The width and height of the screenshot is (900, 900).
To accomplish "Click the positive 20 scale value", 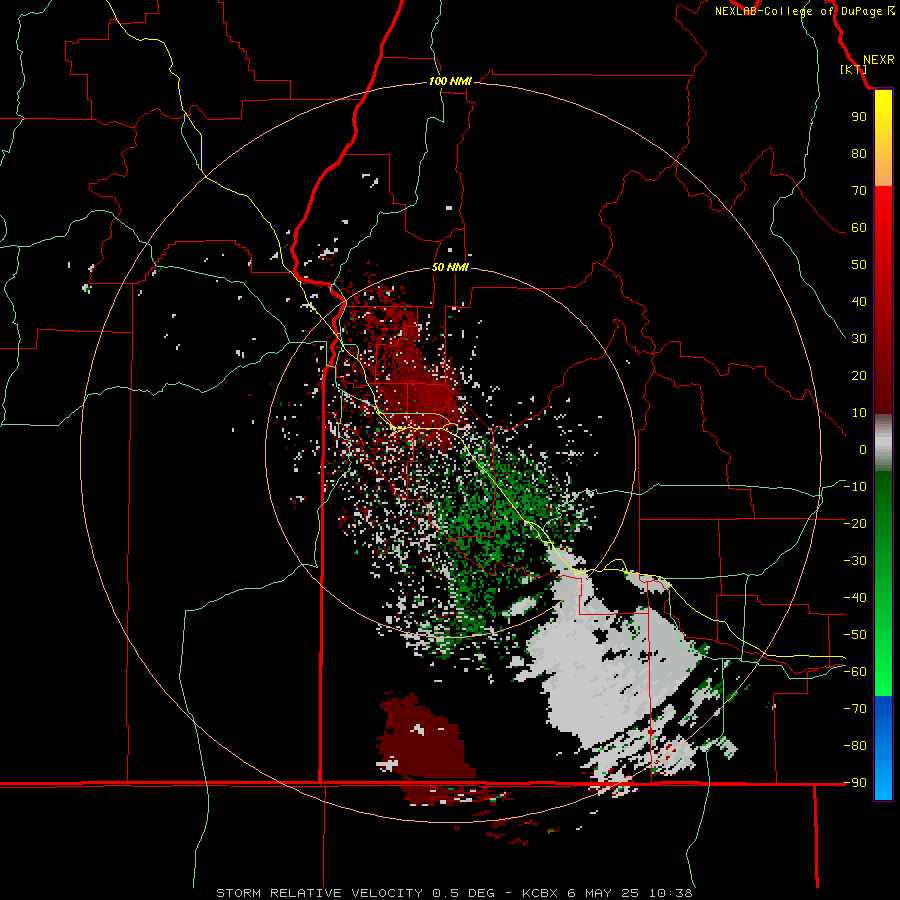I will pos(859,375).
